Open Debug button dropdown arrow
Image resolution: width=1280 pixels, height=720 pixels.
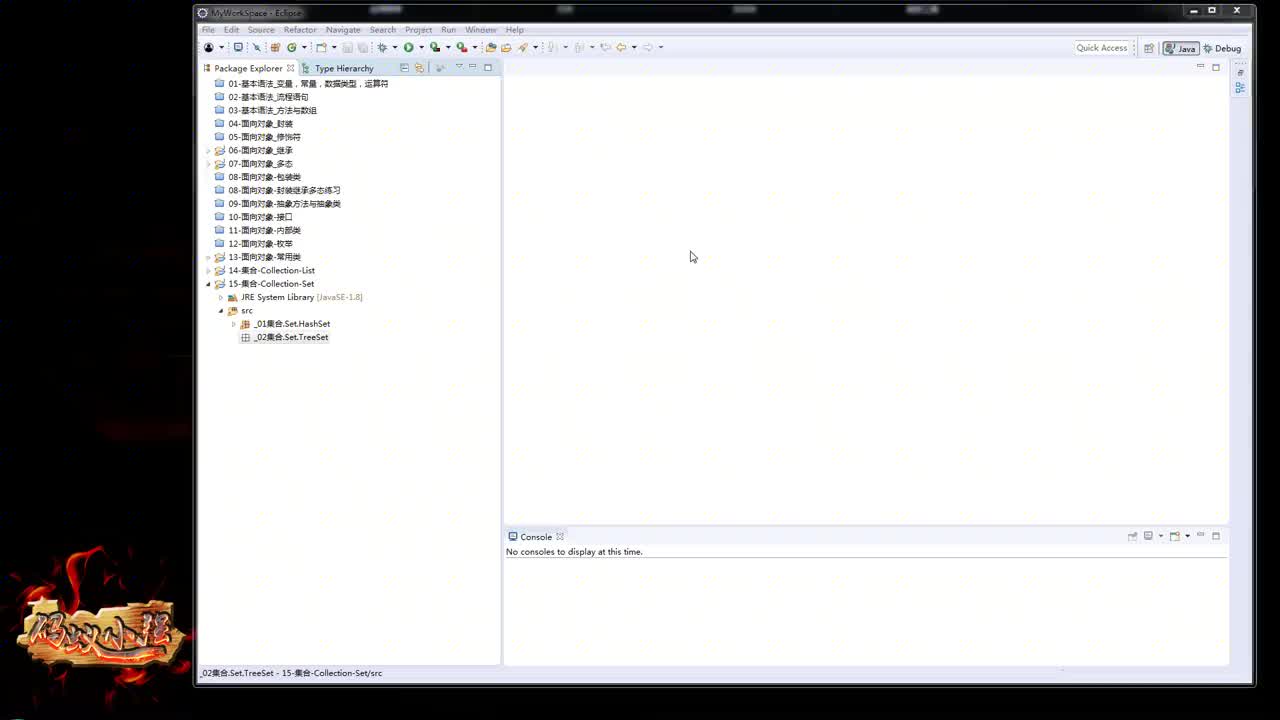coord(395,47)
